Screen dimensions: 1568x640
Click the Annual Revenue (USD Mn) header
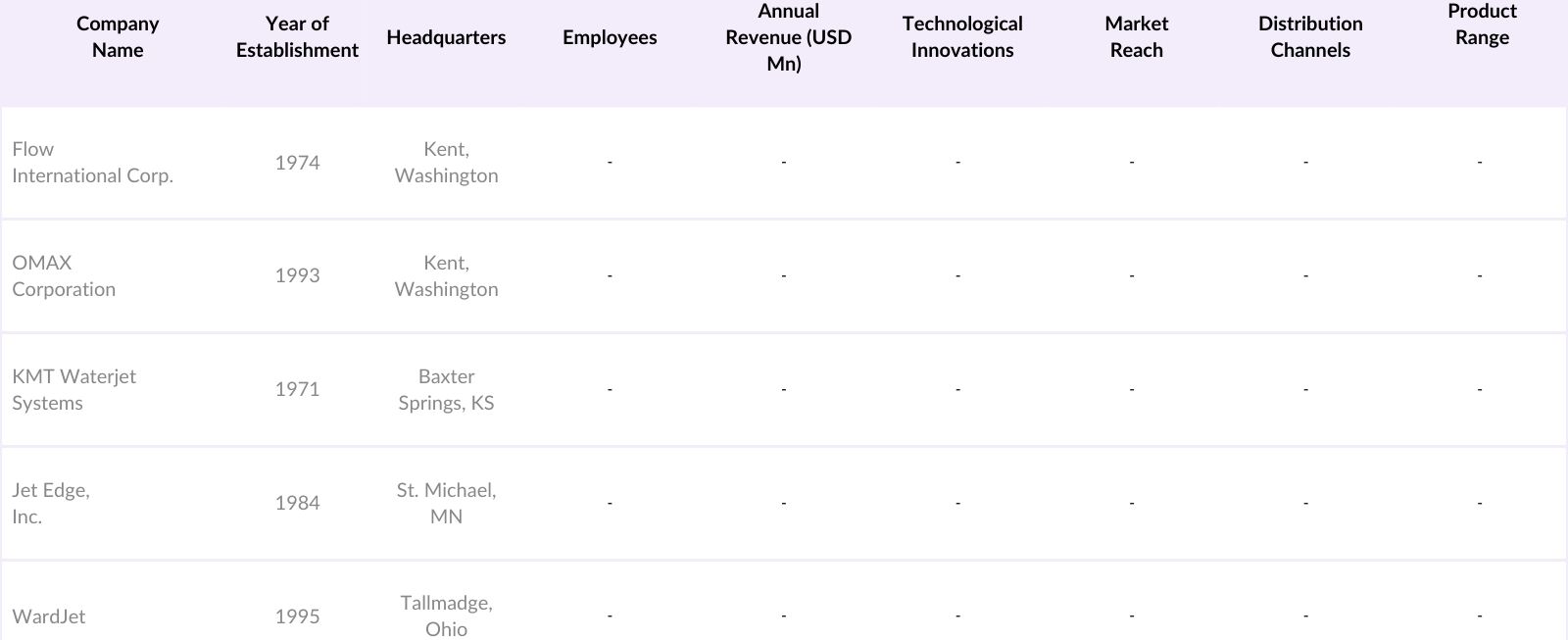(x=788, y=37)
